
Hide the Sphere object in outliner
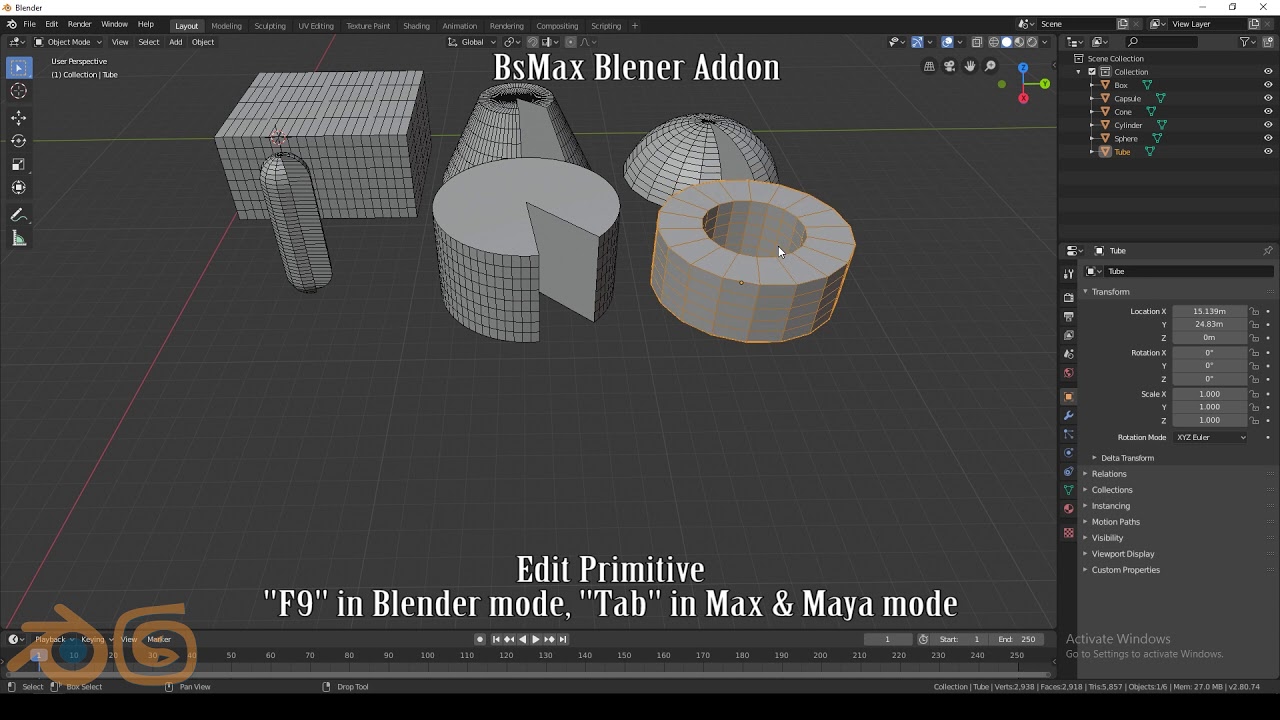(x=1268, y=138)
